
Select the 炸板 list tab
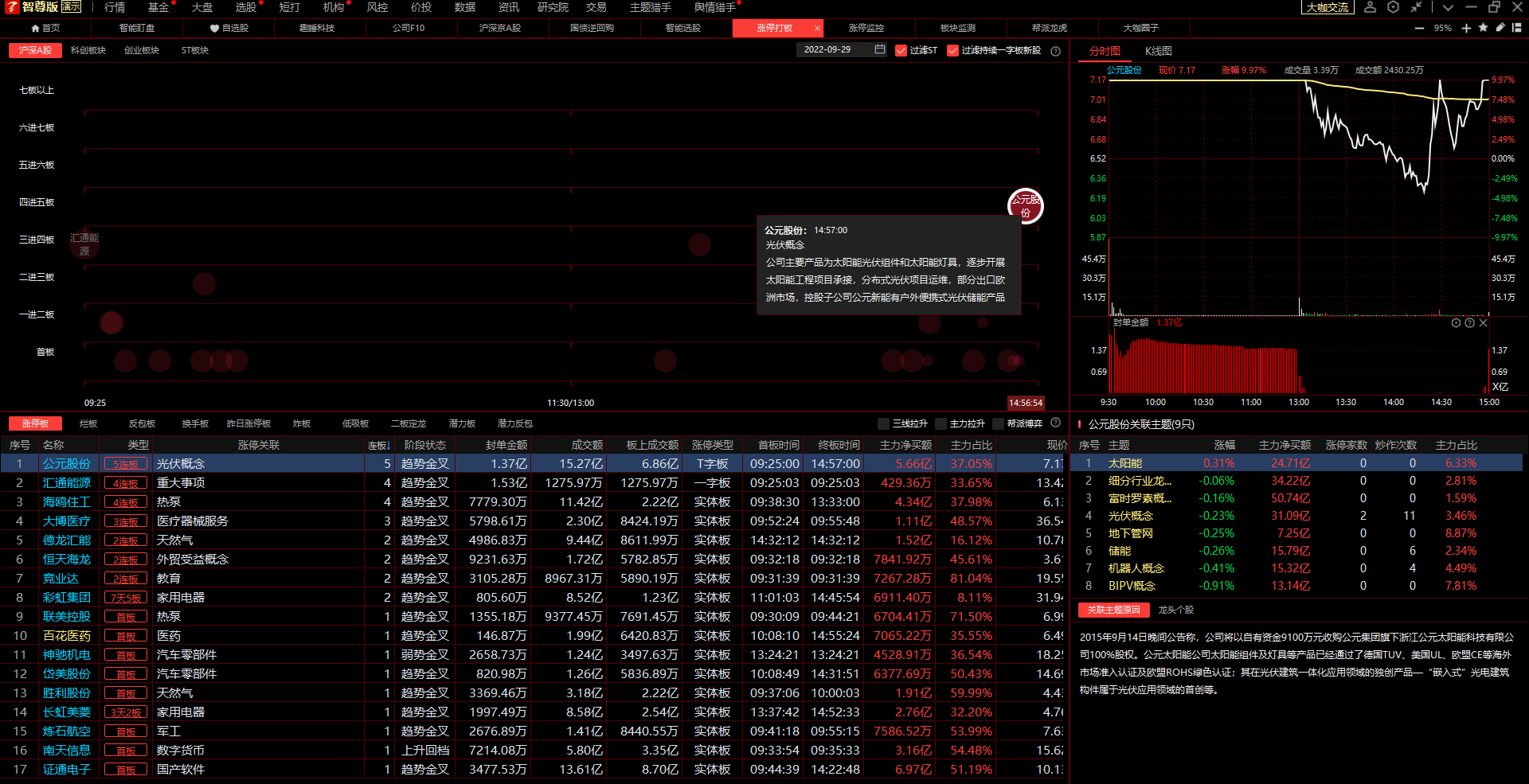click(302, 423)
